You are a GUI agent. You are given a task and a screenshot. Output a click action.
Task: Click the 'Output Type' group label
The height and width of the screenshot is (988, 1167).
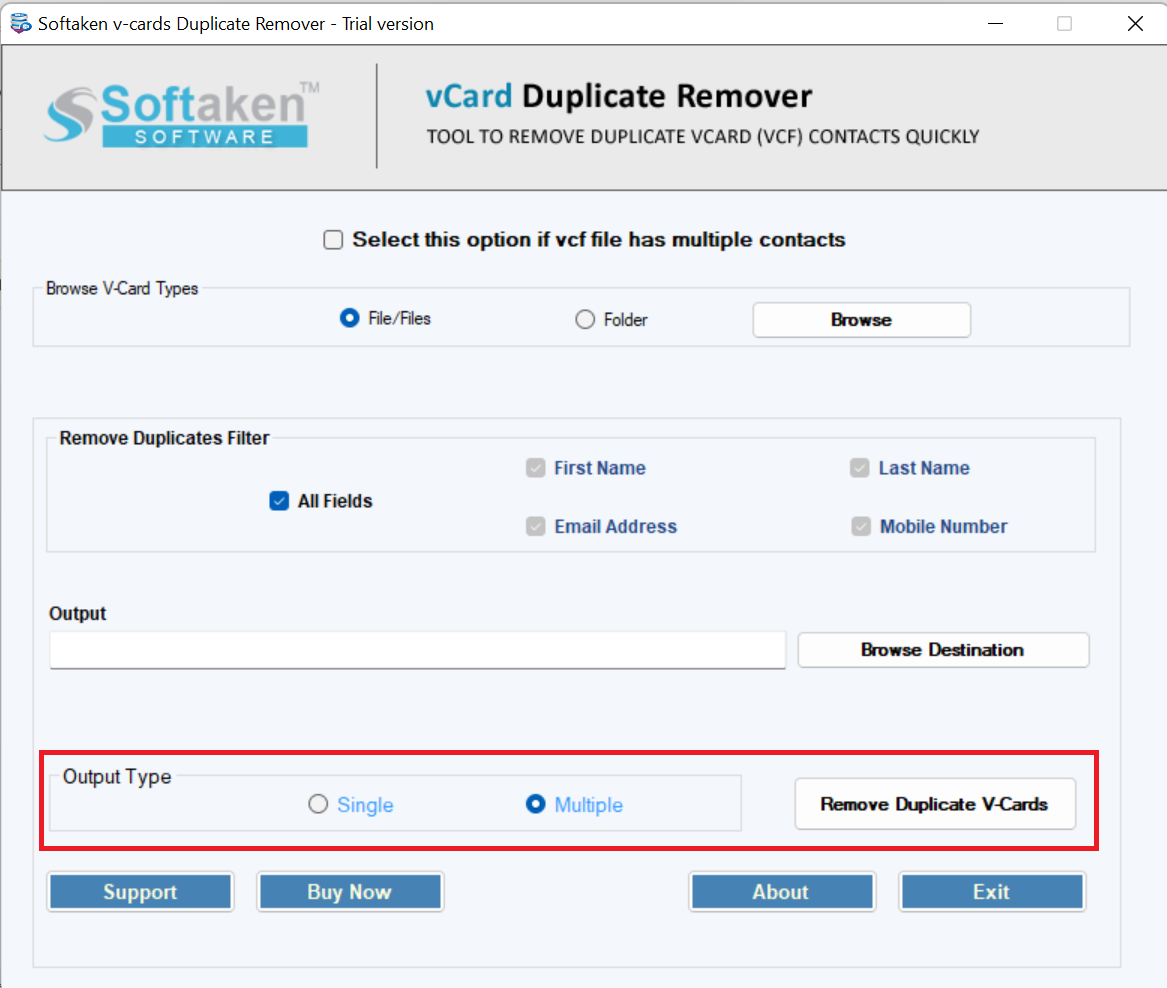[117, 777]
